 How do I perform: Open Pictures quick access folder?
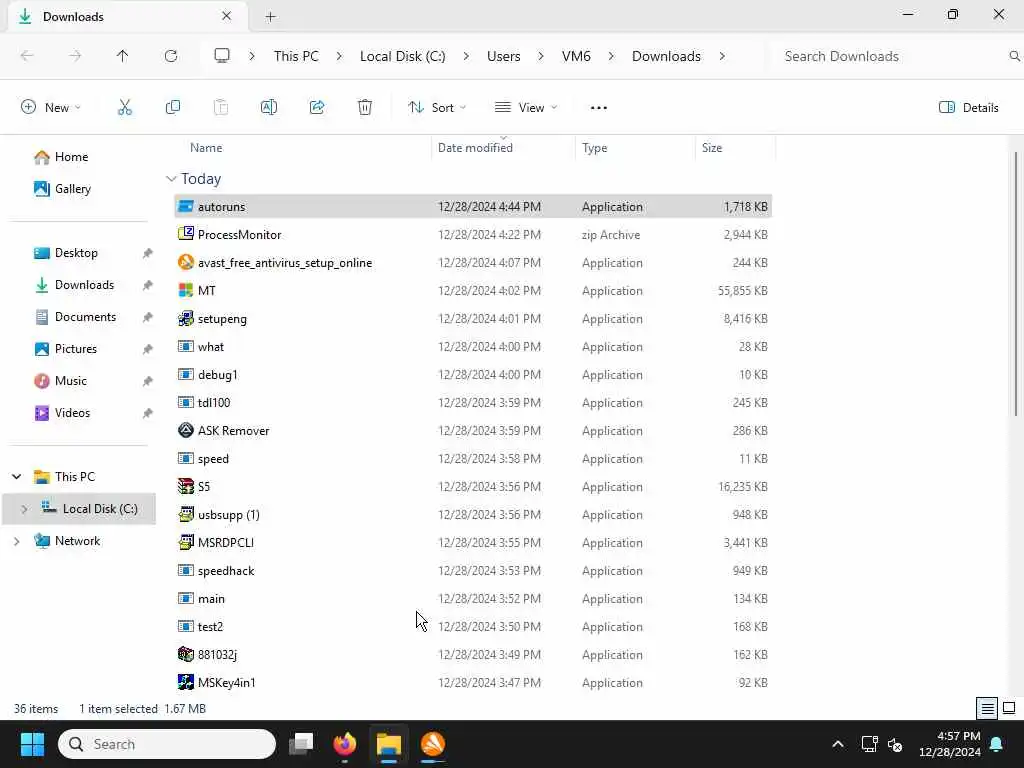75,349
